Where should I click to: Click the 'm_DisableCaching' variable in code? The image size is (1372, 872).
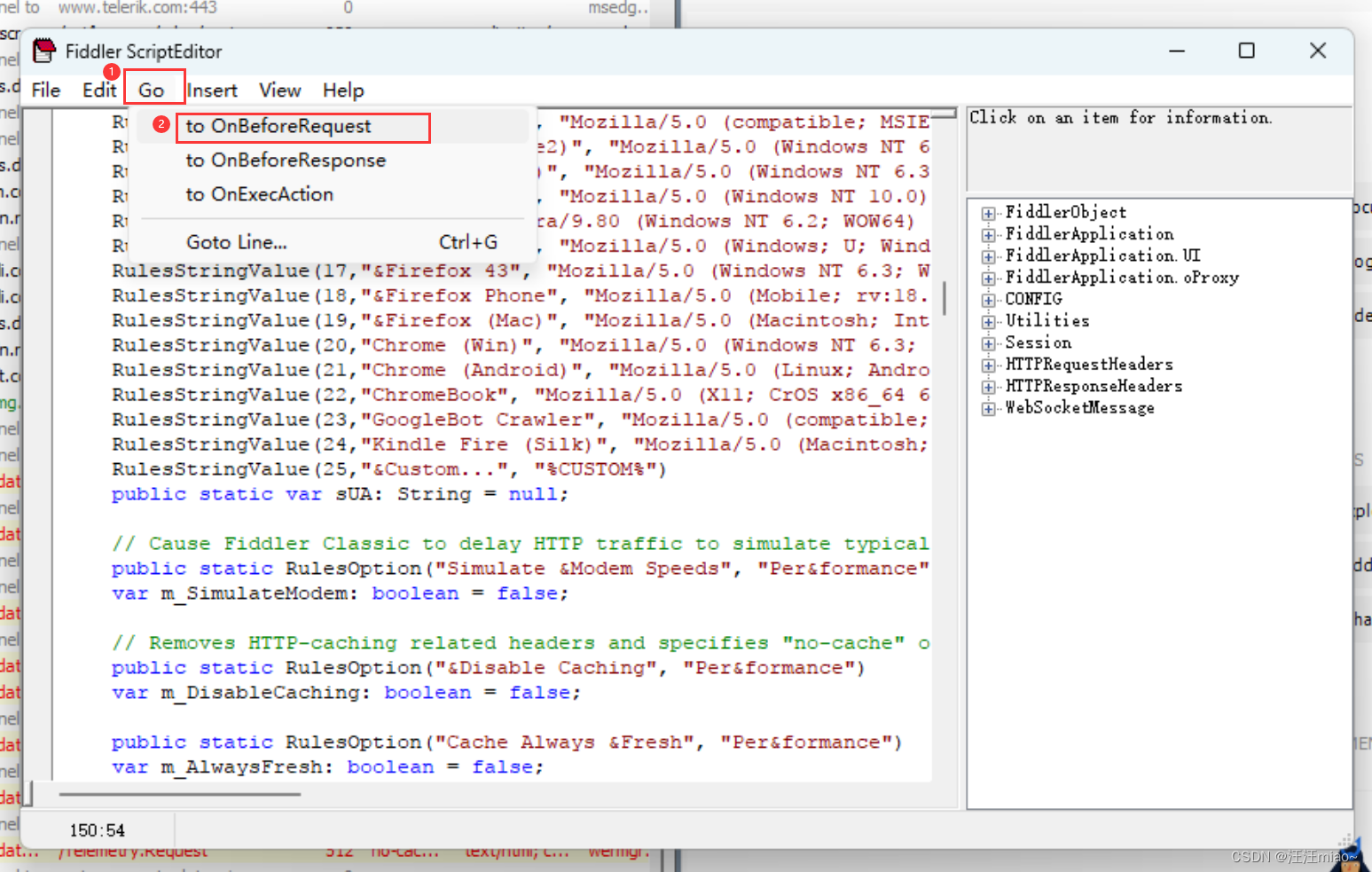pos(261,693)
